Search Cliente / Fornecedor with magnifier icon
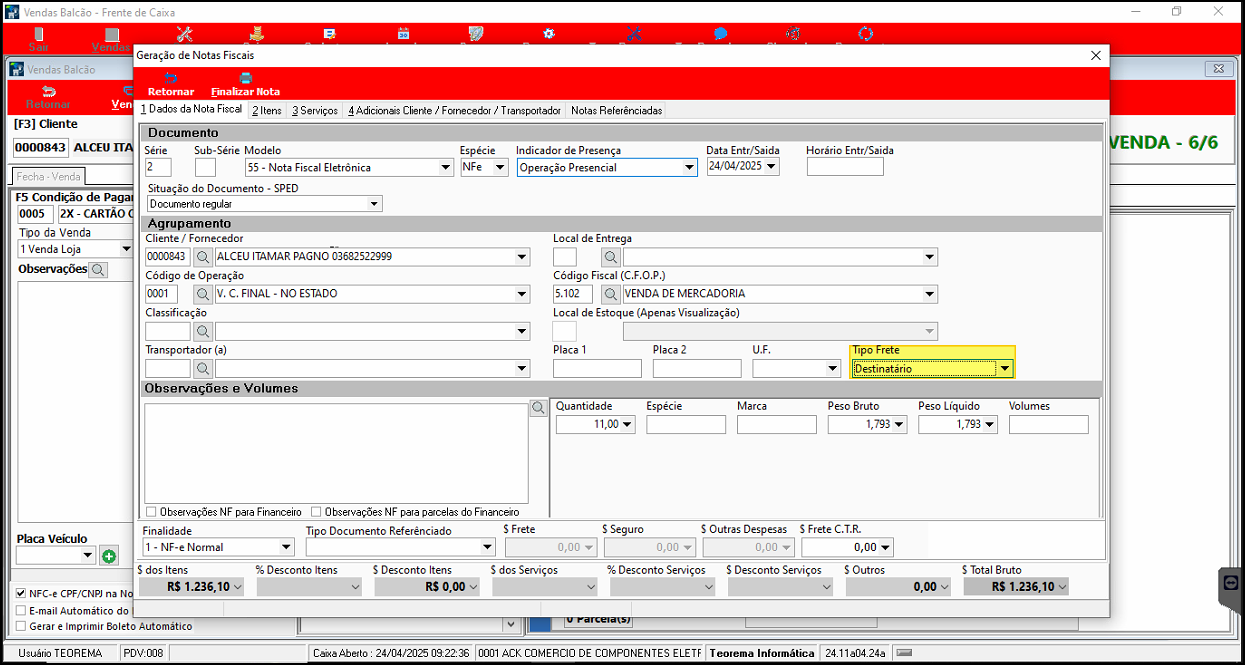This screenshot has width=1245, height=665. (202, 257)
